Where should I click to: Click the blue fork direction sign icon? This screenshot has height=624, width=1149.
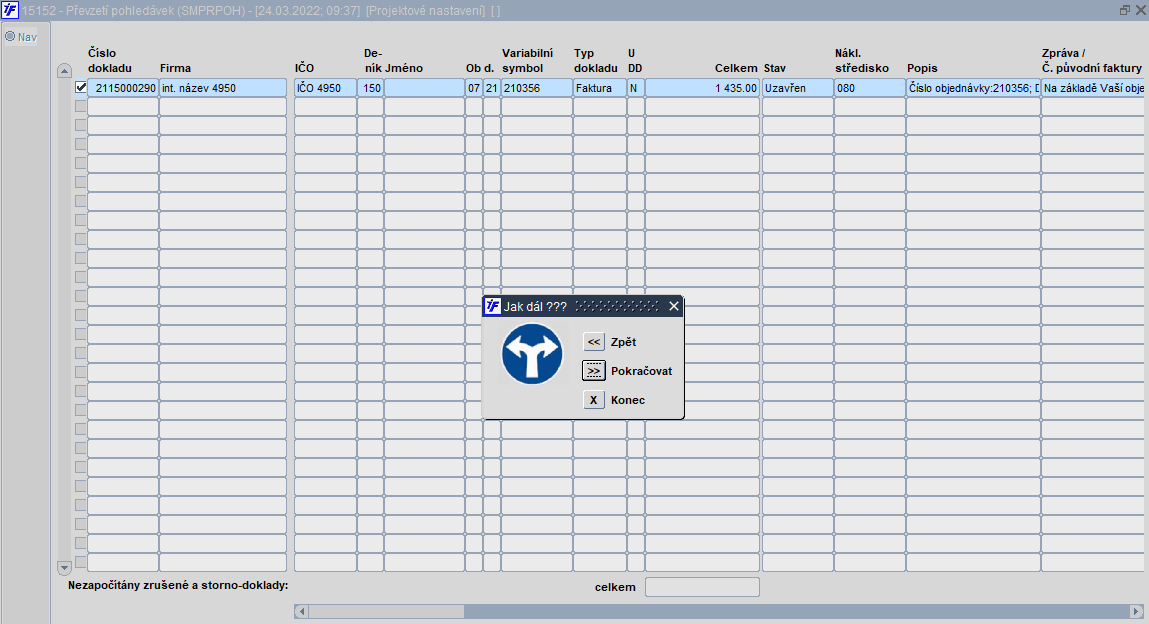pyautogui.click(x=532, y=354)
